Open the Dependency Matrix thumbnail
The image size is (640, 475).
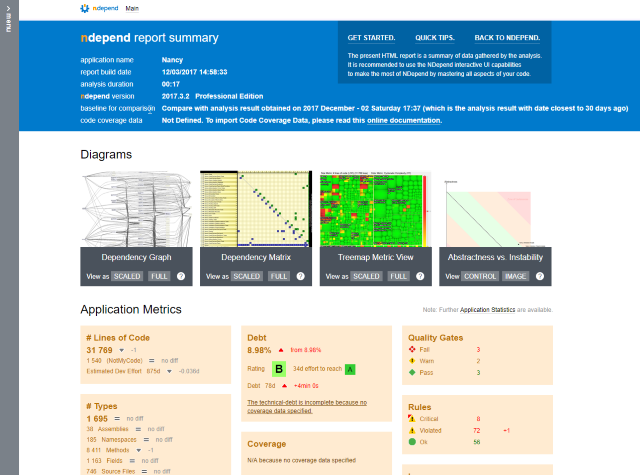click(x=256, y=209)
